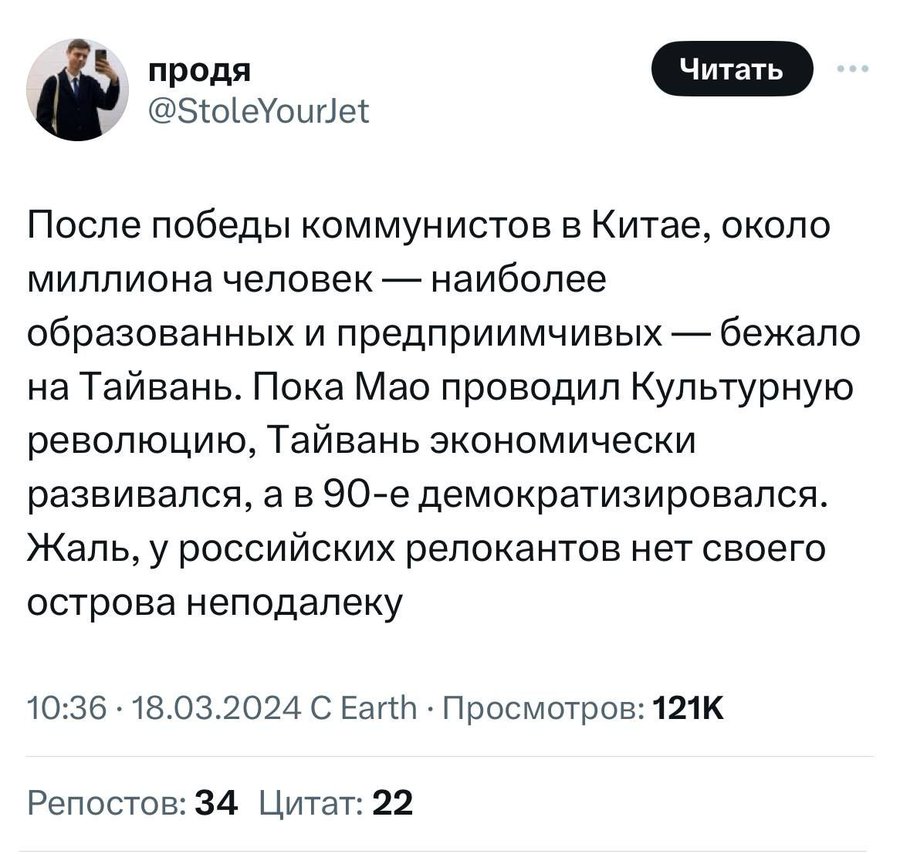Open the продя display name link

pyautogui.click(x=199, y=72)
